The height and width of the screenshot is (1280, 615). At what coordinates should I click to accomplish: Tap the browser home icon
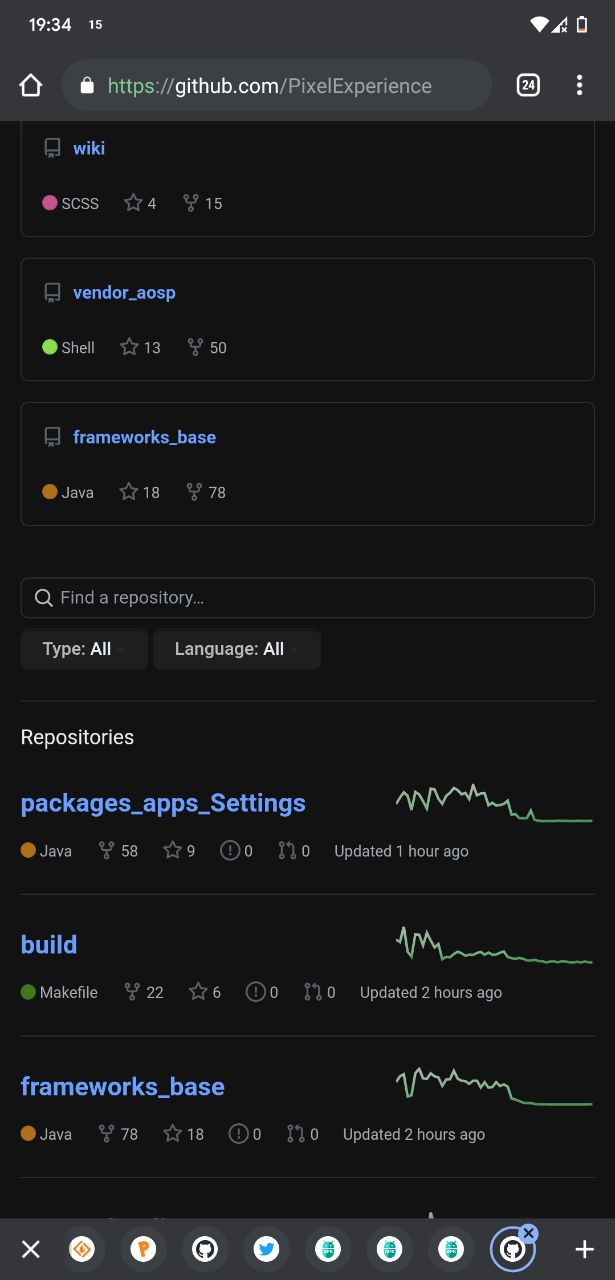pos(31,85)
